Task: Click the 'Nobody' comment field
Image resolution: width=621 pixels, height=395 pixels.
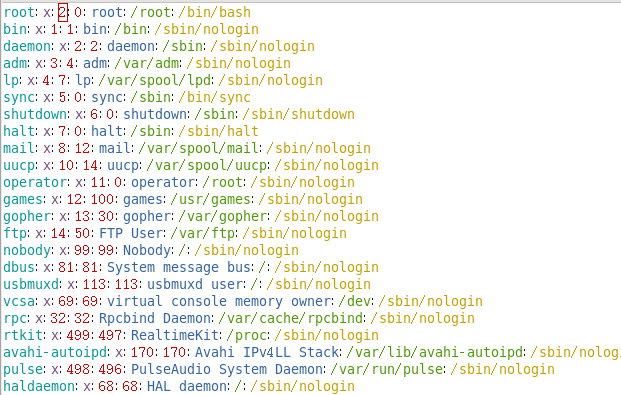Action: [147, 250]
